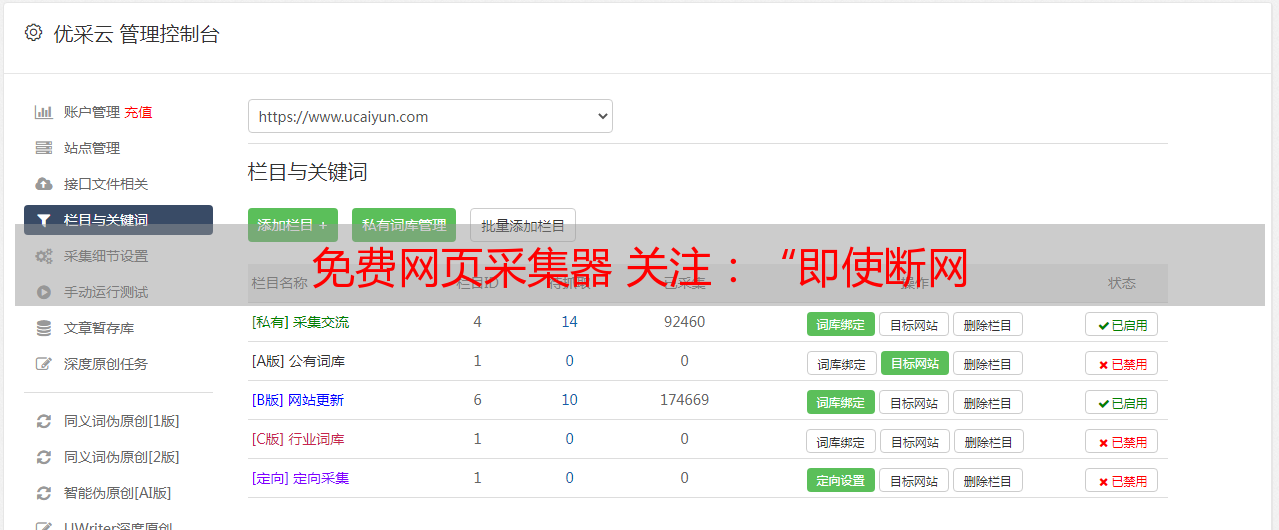
Task: Click the filter icon of 栏目与关键词
Action: point(43,220)
